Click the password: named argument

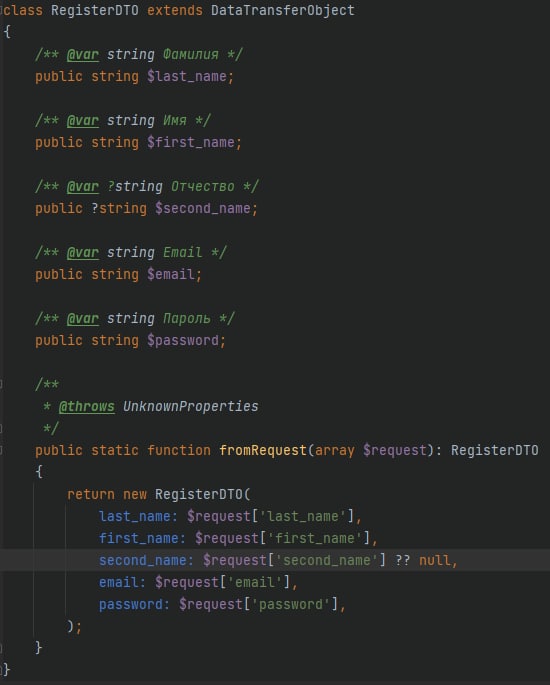[x=135, y=605]
